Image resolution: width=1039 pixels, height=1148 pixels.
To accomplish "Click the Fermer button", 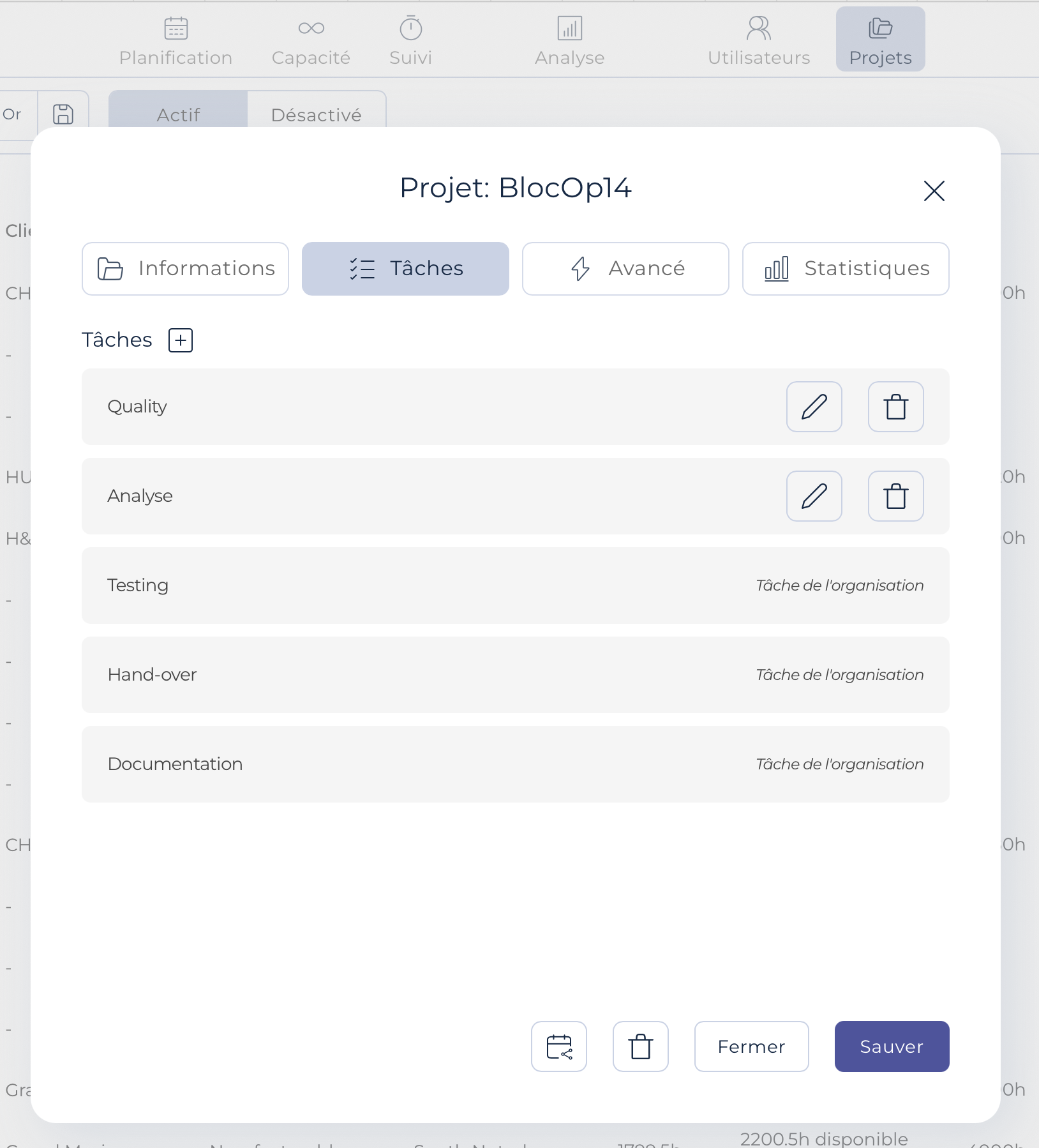I will coord(752,1046).
